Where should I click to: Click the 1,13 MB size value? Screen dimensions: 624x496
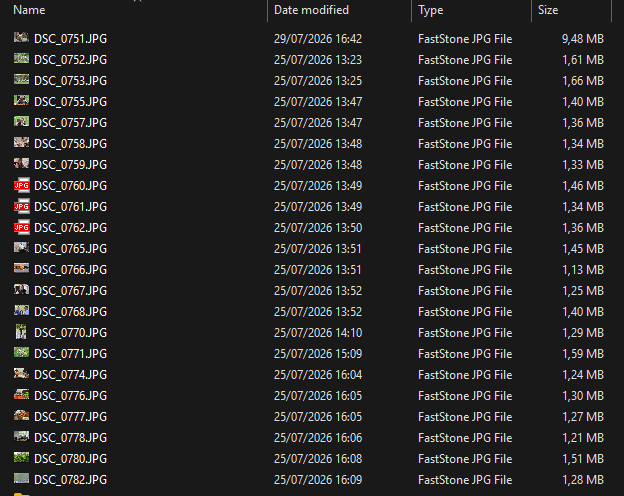pyautogui.click(x=583, y=270)
